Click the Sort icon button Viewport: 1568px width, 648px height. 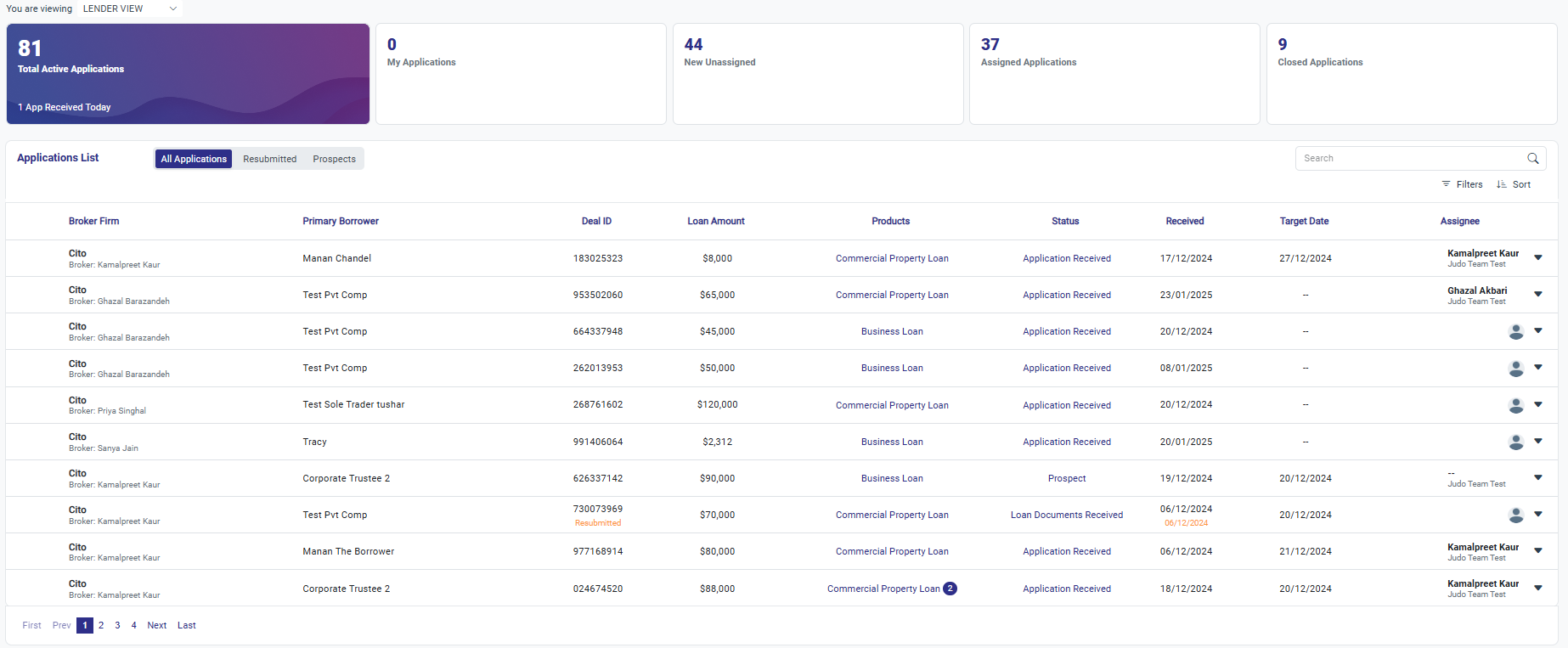click(1502, 184)
